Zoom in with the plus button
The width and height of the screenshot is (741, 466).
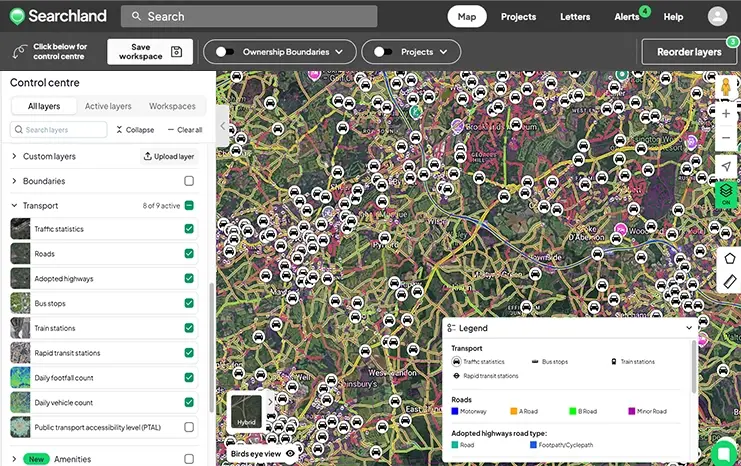click(726, 113)
